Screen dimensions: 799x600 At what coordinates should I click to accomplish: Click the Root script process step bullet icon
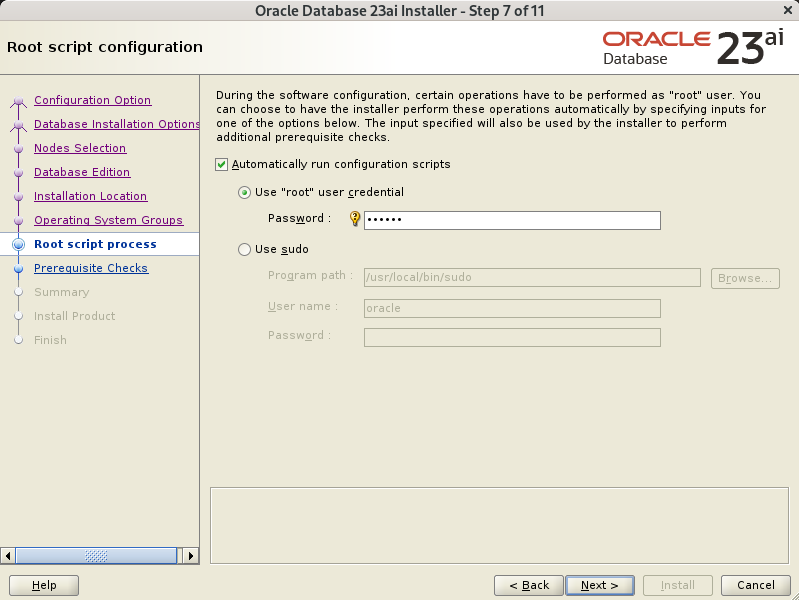(19, 244)
